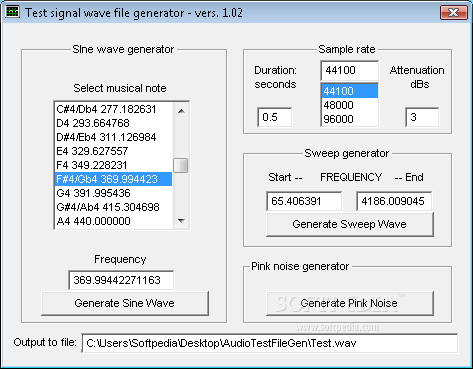Image resolution: width=473 pixels, height=369 pixels.
Task: Click the Attenuation dBs field showing 3
Action: 422,117
